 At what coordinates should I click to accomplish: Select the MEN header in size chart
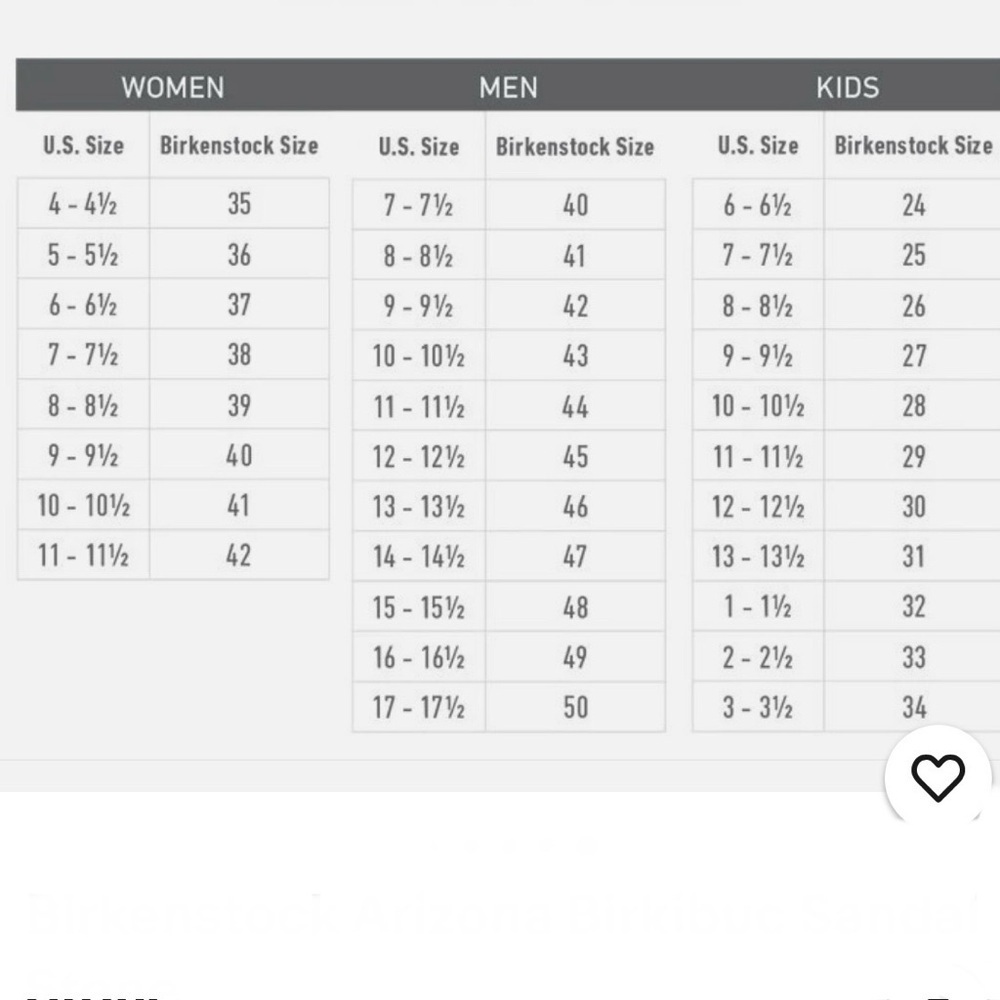point(508,87)
